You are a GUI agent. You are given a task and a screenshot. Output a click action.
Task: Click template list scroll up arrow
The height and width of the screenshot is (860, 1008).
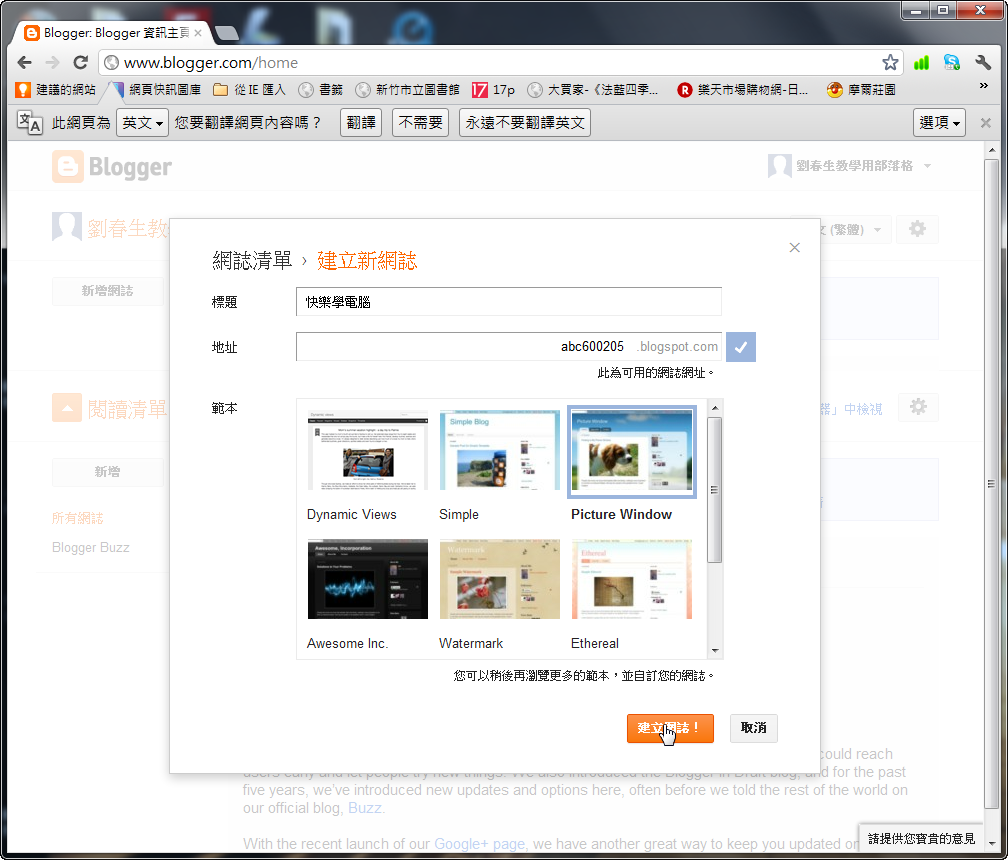point(715,408)
